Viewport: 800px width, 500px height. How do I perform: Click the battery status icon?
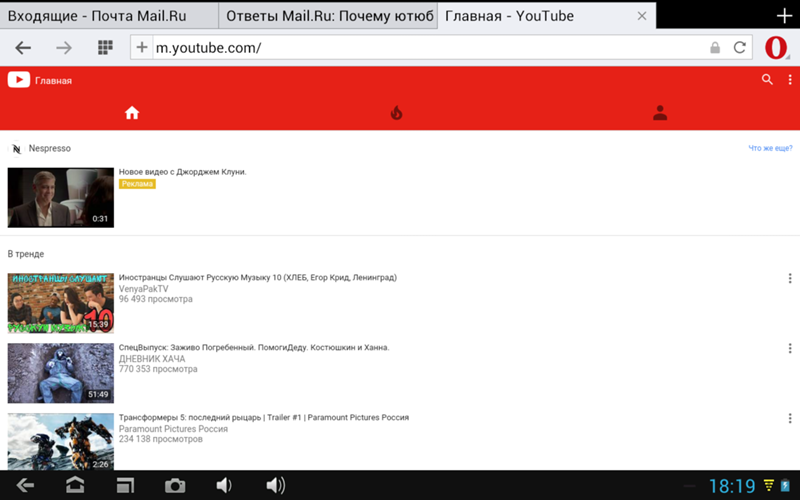click(786, 485)
